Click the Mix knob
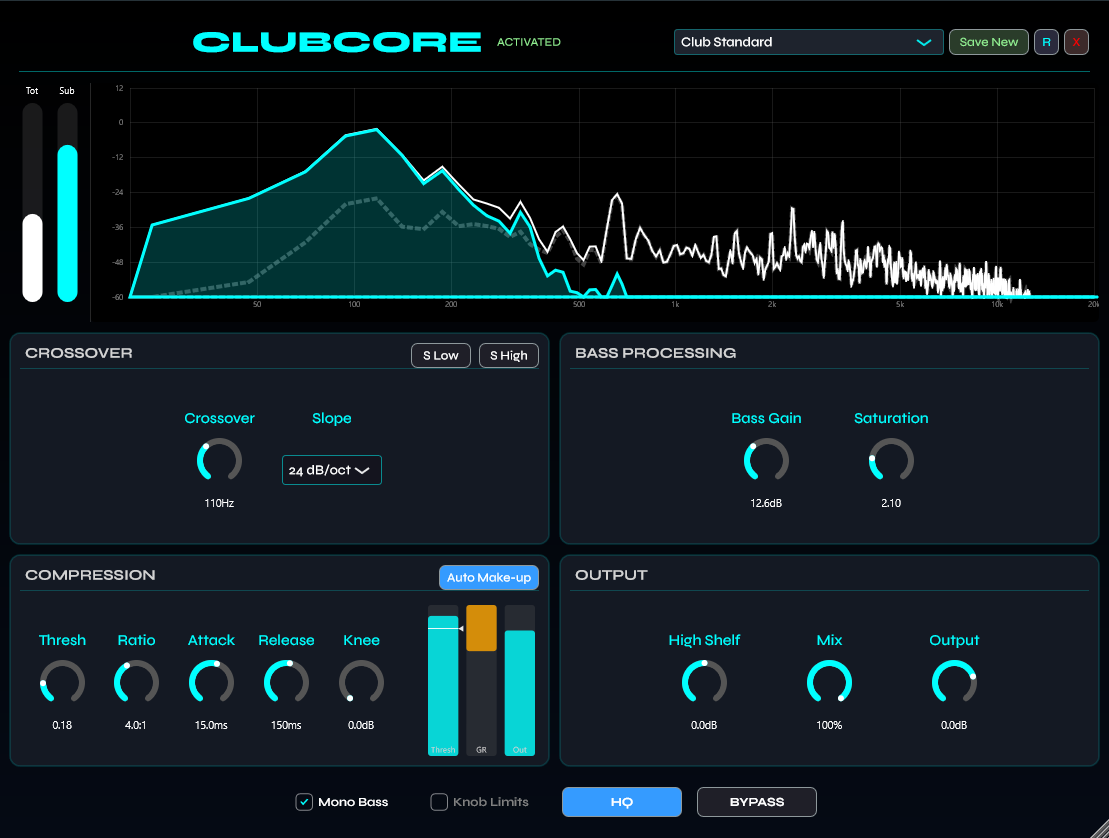1109x838 pixels. click(x=829, y=682)
